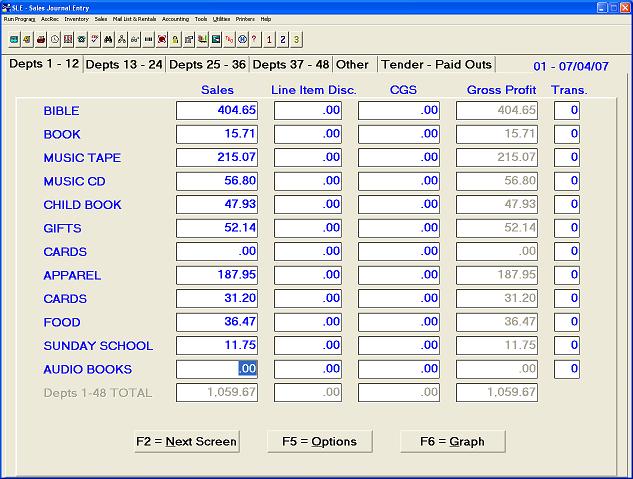Click the calendar-style red grid toolbar icon
The height and width of the screenshot is (479, 633).
(68, 40)
